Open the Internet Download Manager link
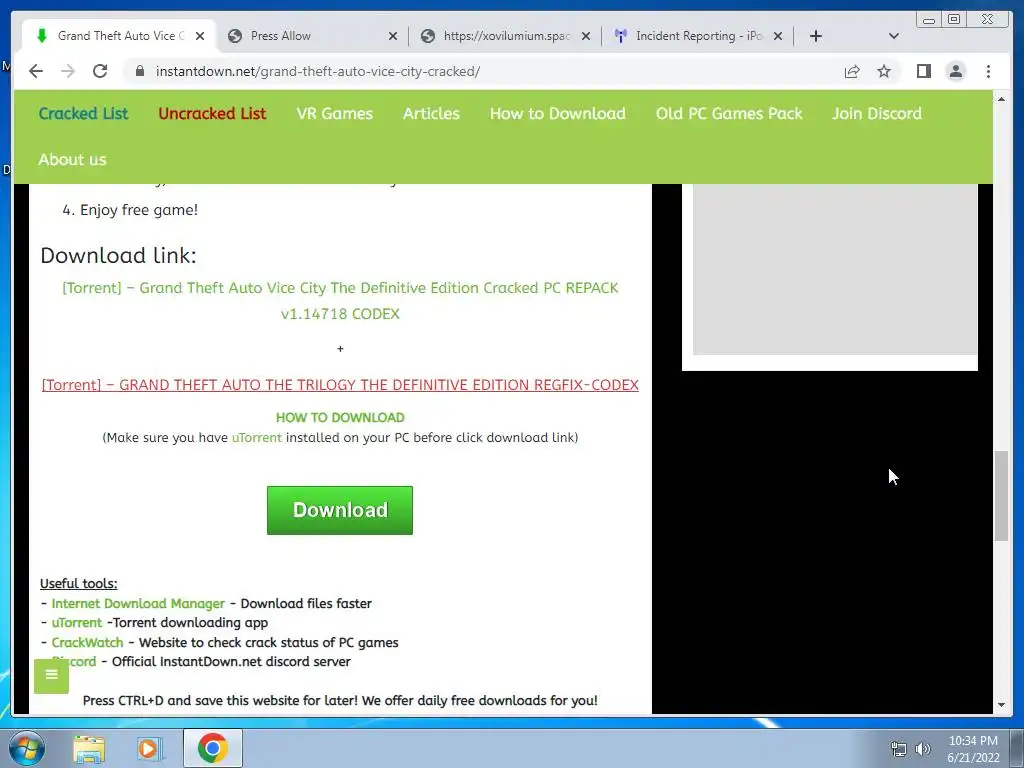The height and width of the screenshot is (768, 1024). (138, 603)
